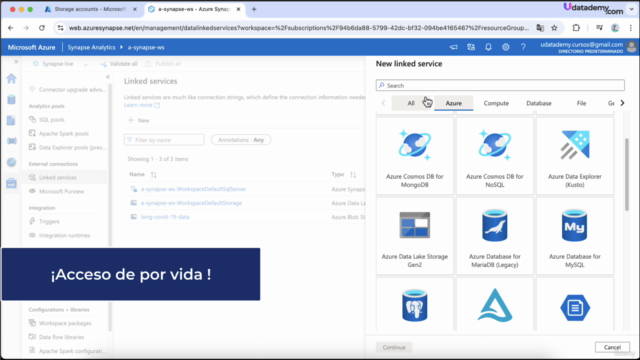Open browser tab search chevron
This screenshot has width=640, height=360.
(631, 9)
